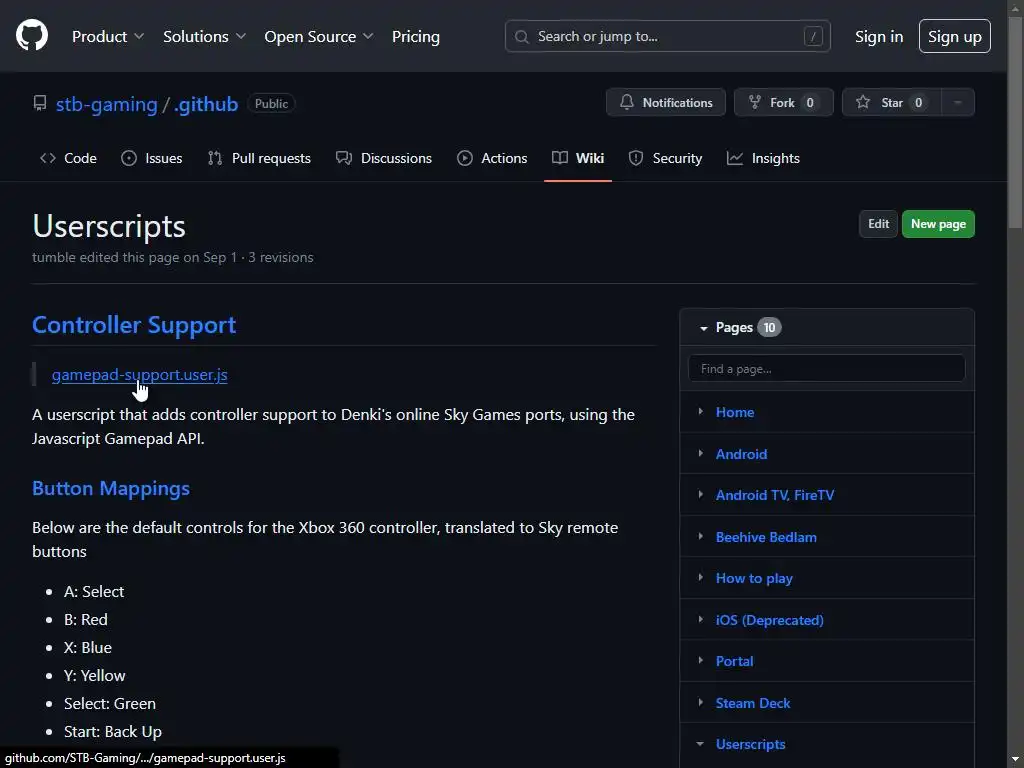
Task: View the Insights tab
Action: point(763,158)
